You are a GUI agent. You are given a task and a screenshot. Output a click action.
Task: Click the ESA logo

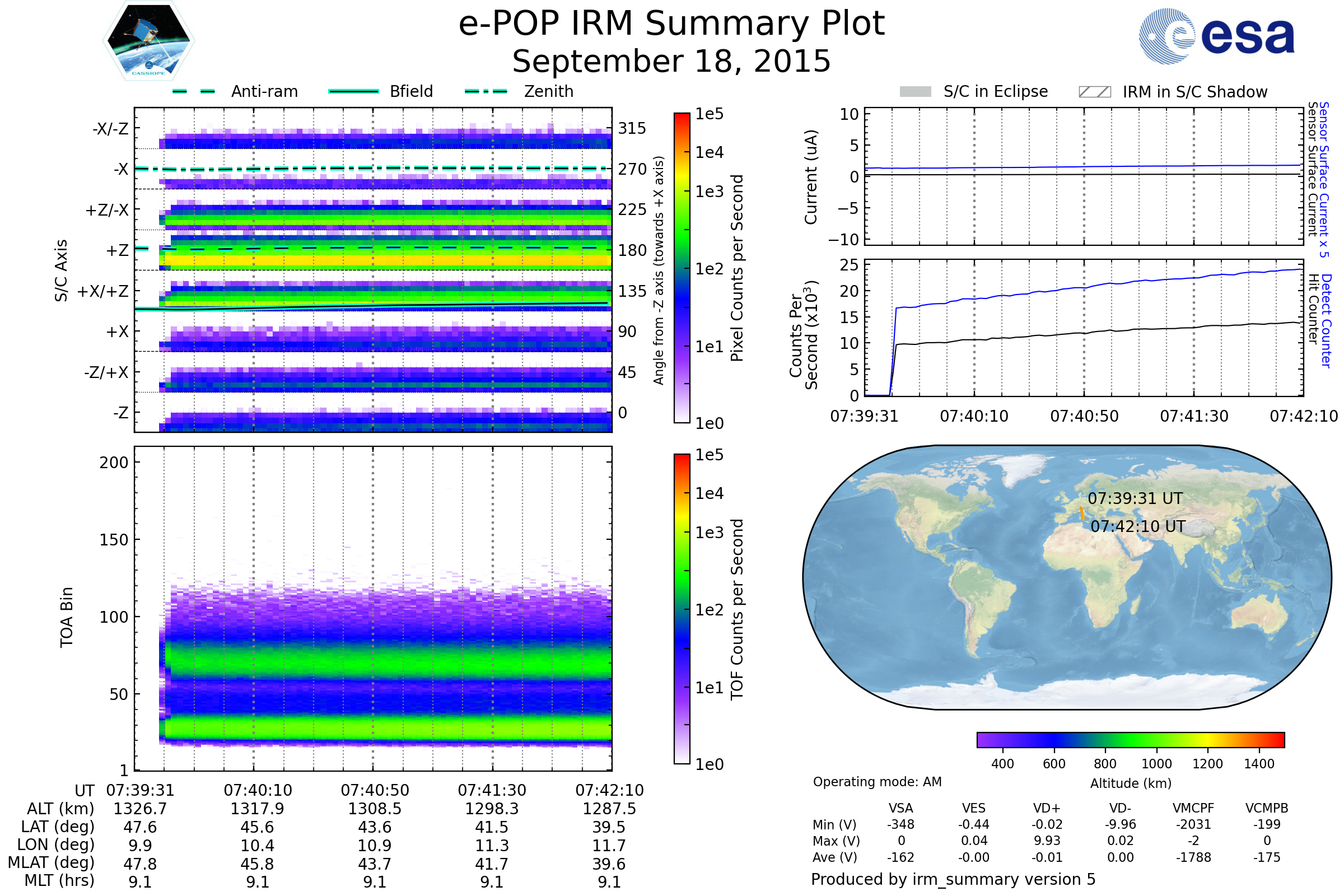1216,36
